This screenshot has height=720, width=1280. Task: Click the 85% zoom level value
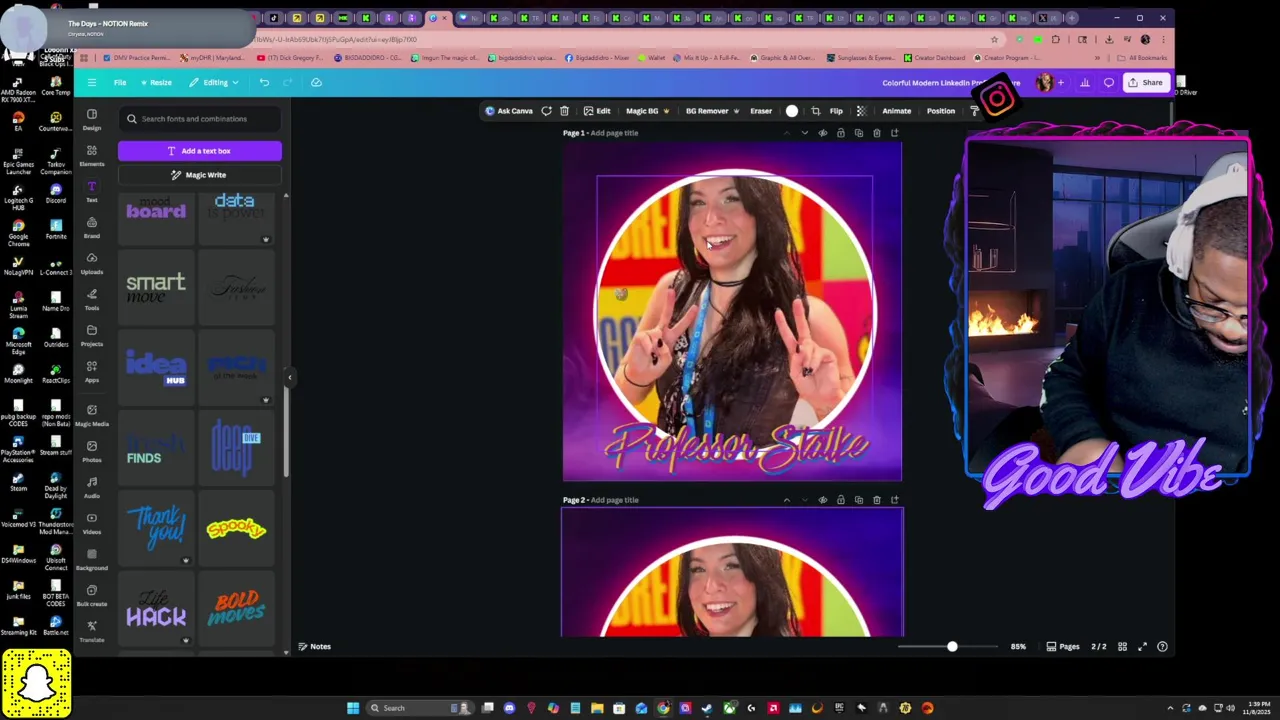[1018, 647]
